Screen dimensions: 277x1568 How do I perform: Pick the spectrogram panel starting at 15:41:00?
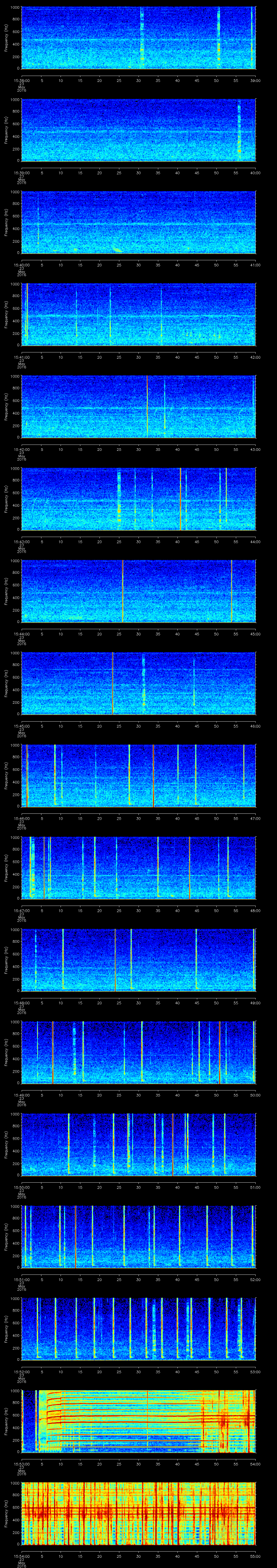click(x=138, y=314)
